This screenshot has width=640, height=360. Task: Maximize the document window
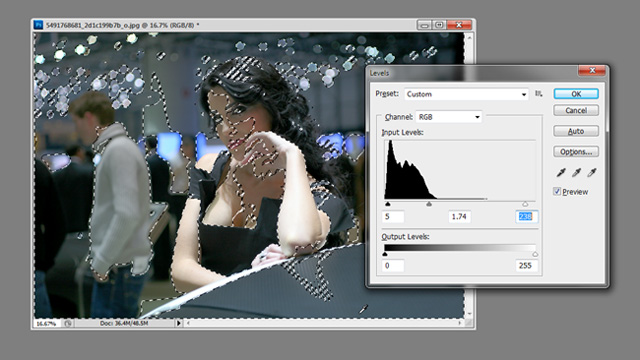[x=439, y=25]
